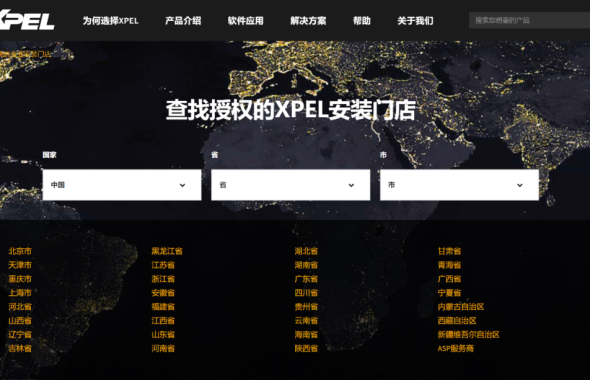
Task: Open the 国家 dropdown showing 中国
Action: (x=122, y=185)
